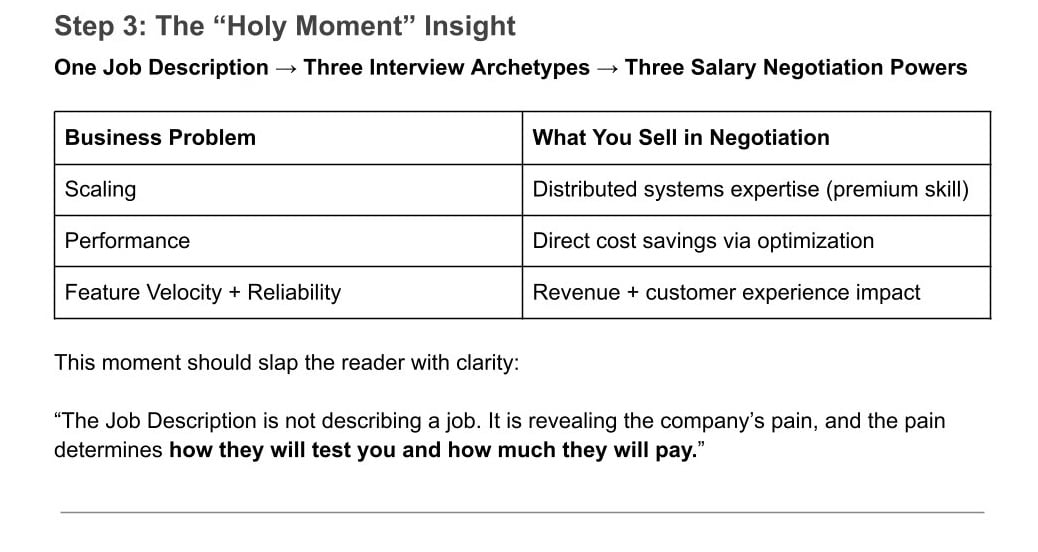The height and width of the screenshot is (552, 1038).
Task: Click the horizontal divider line below the quote
Action: coord(522,512)
